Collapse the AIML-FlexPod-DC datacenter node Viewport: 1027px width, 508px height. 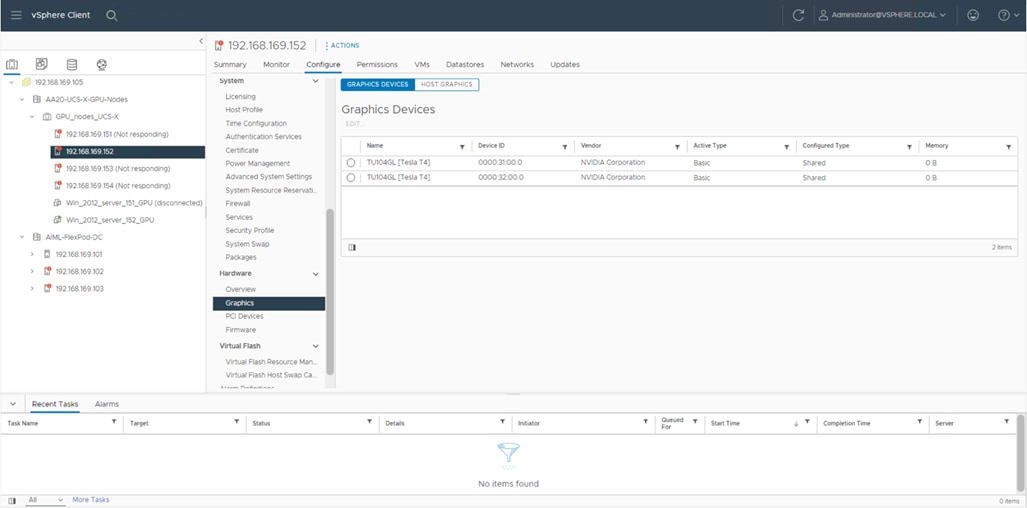click(x=22, y=237)
